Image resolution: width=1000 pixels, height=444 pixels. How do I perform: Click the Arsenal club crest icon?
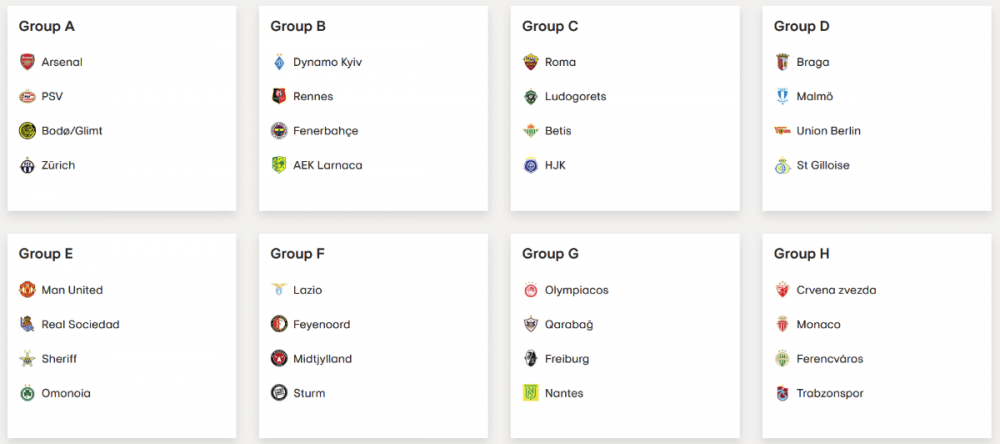click(x=27, y=62)
